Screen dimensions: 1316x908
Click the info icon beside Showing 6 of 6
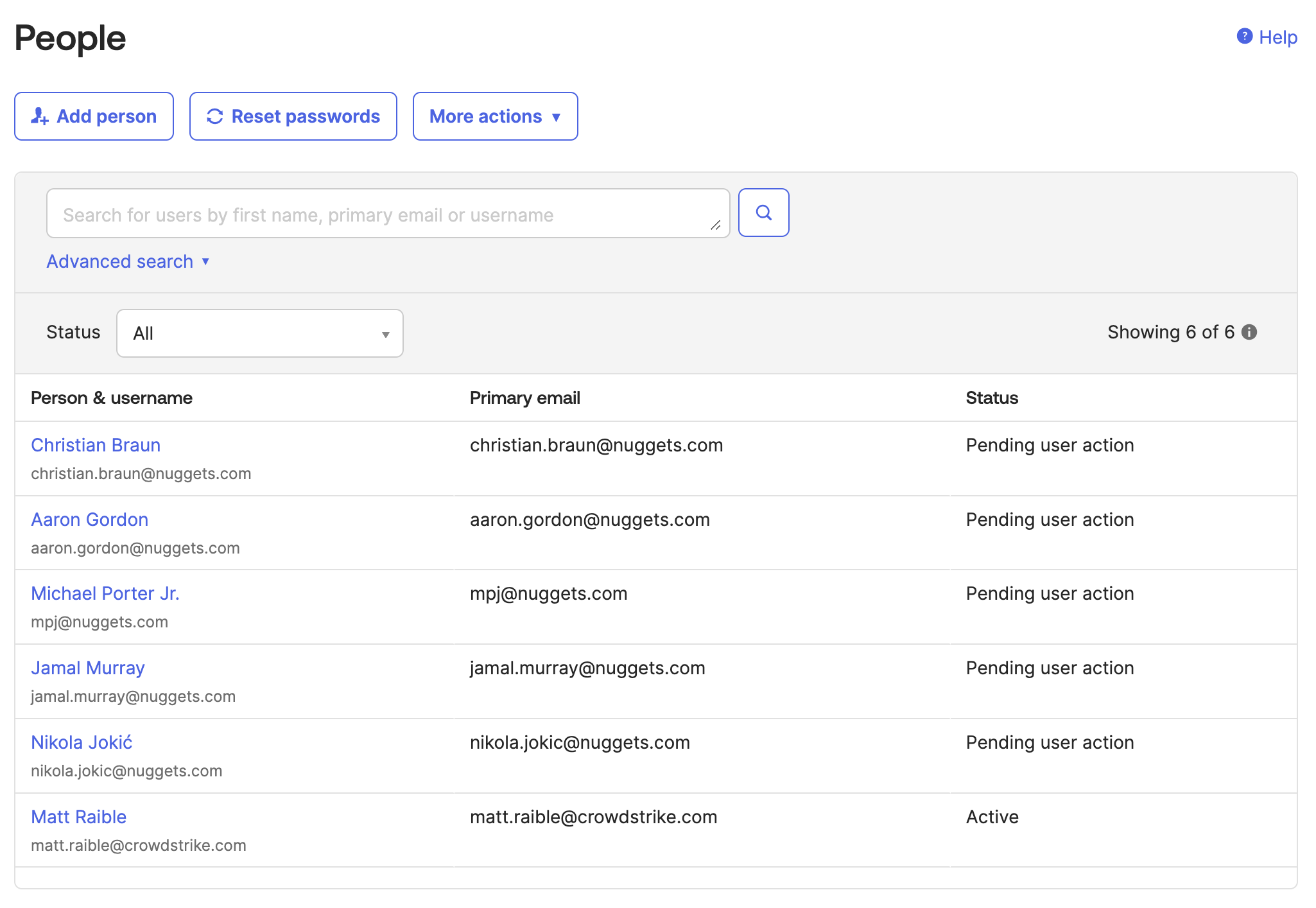click(1249, 332)
